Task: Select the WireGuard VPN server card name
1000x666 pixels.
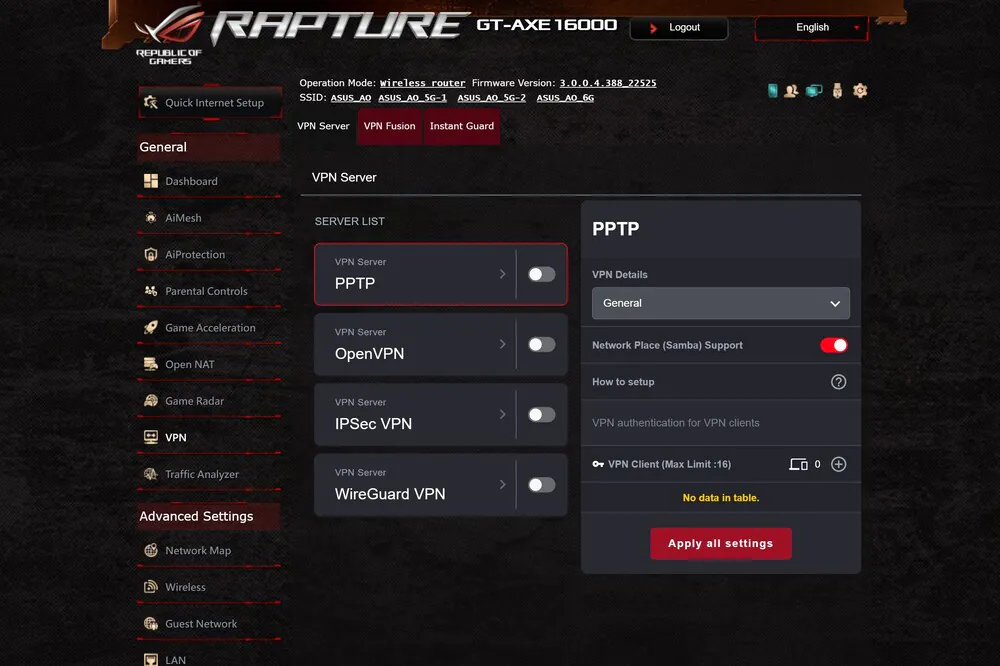Action: point(390,494)
